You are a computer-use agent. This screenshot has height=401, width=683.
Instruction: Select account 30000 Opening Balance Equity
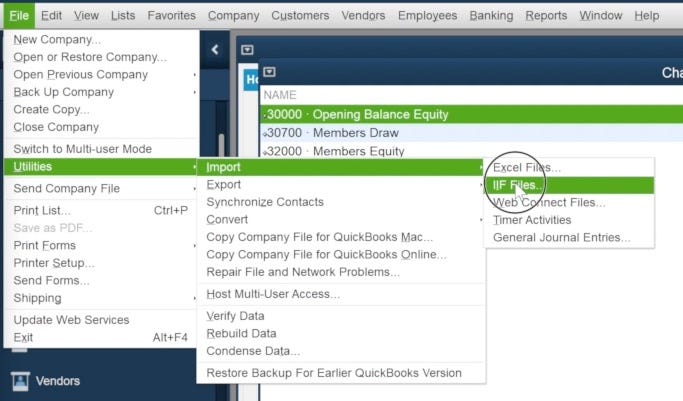tap(472, 115)
